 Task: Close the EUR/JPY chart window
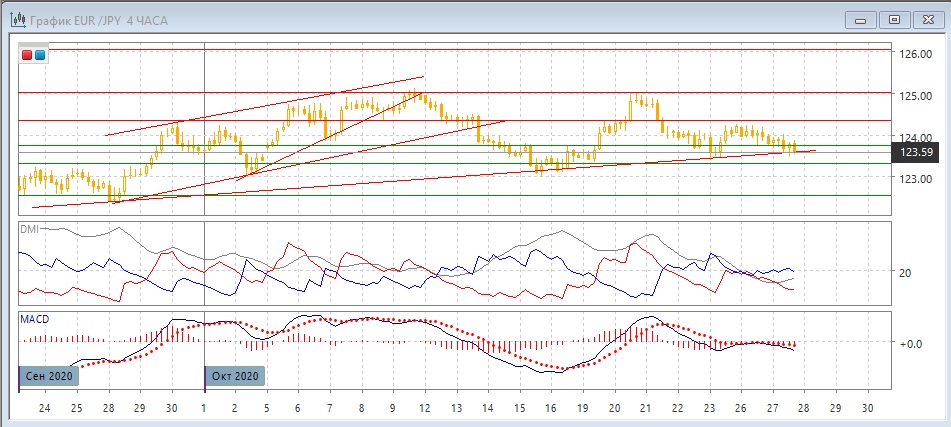(926, 19)
